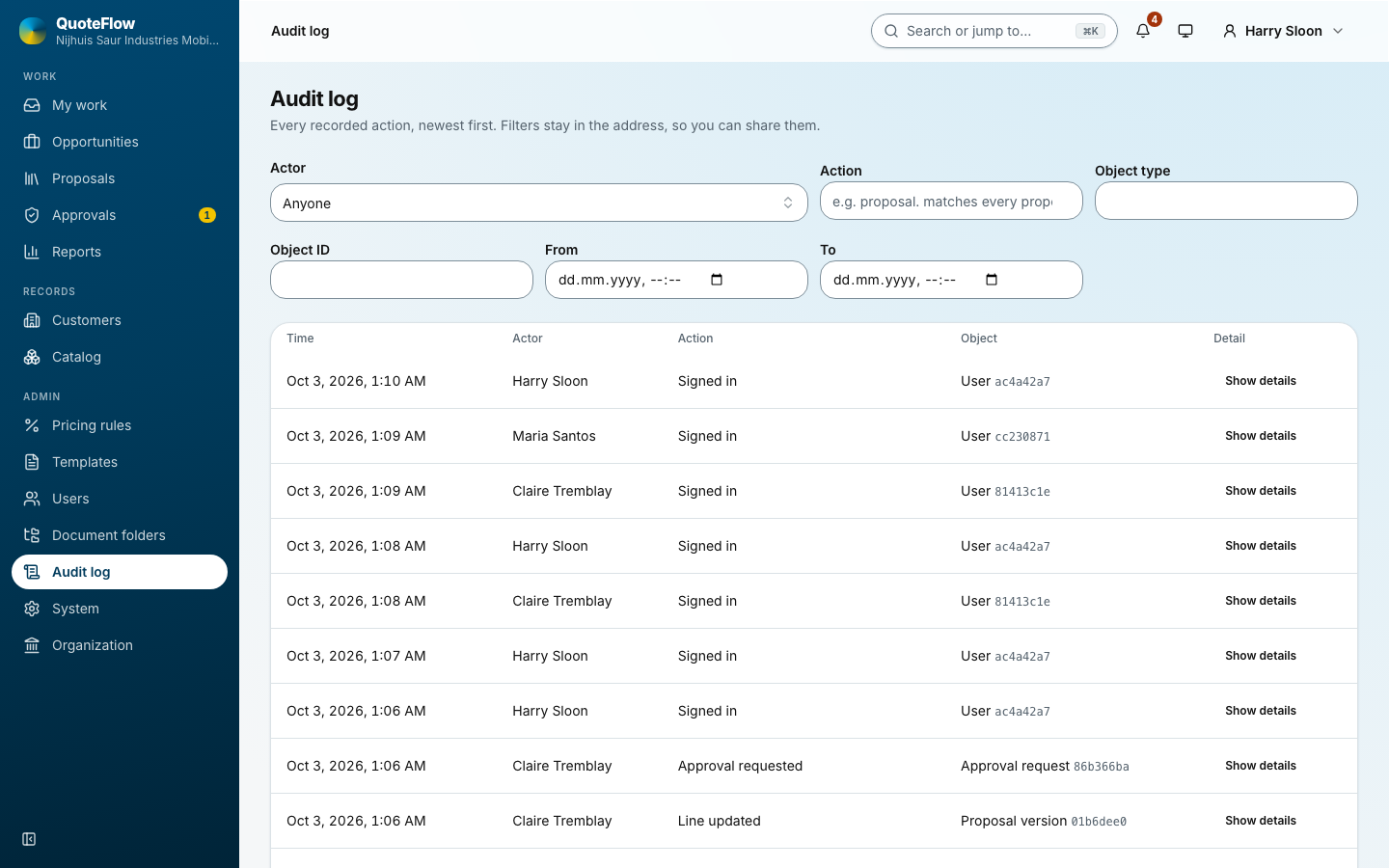Image resolution: width=1389 pixels, height=868 pixels.
Task: Click the Audit log scroll icon
Action: (x=32, y=572)
